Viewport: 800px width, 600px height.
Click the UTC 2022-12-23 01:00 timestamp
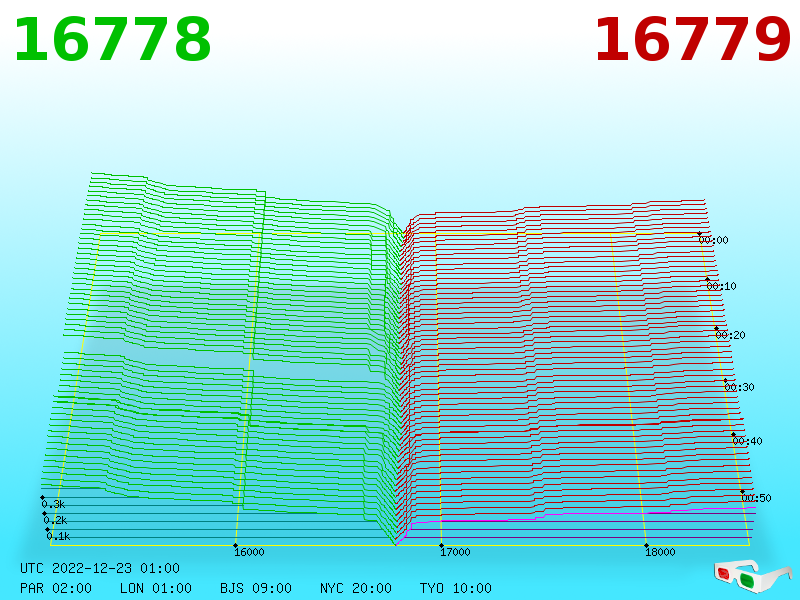(x=100, y=568)
